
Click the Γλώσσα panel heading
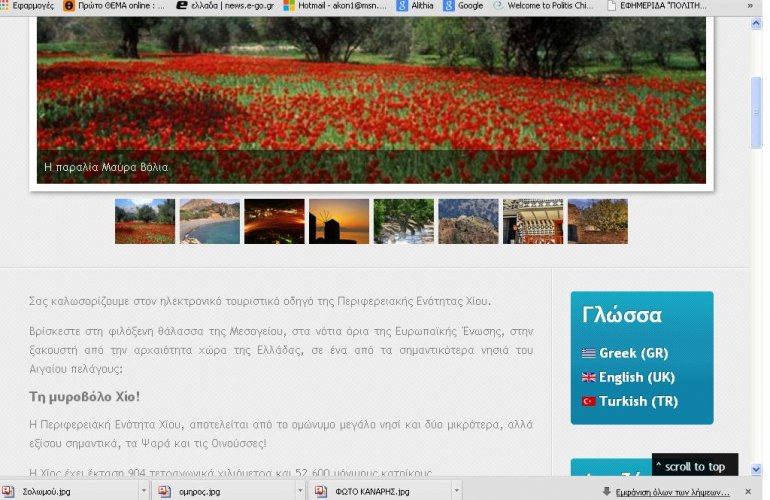[x=622, y=315]
